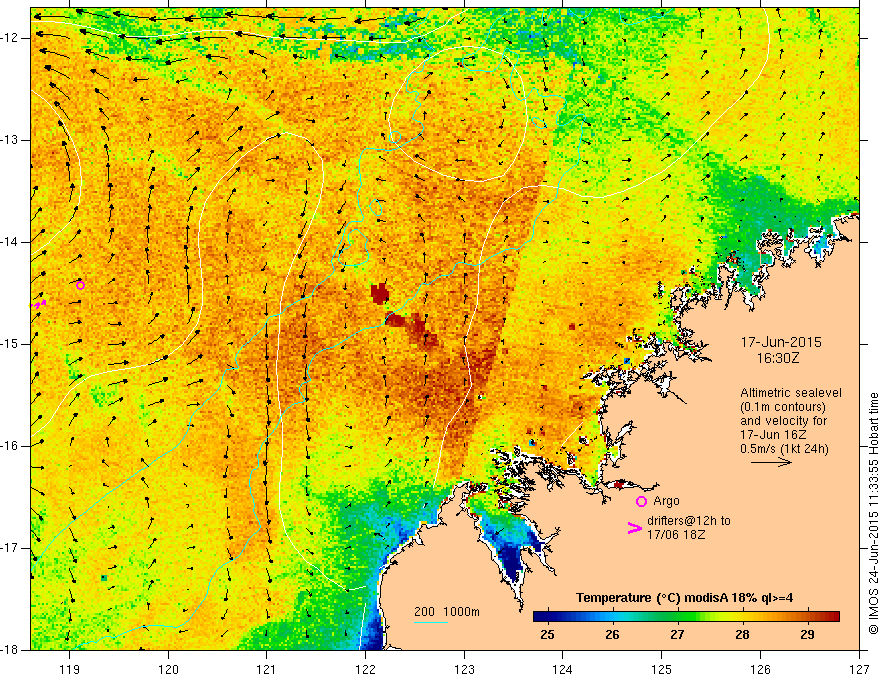This screenshot has width=880, height=680.
Task: Click the cyan isobath sample line under 200 1000m
Action: 430,622
